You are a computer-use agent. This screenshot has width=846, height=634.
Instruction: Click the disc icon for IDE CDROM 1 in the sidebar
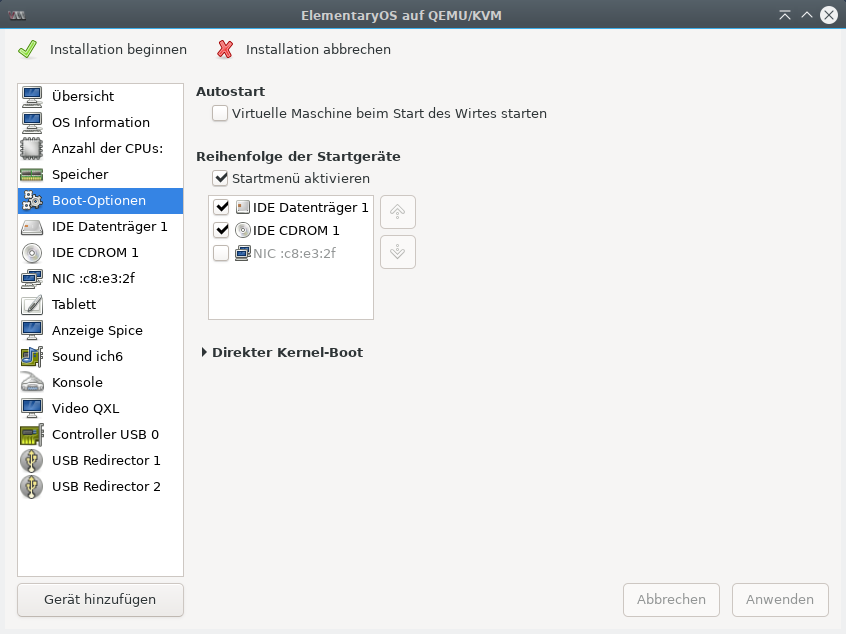tap(32, 253)
